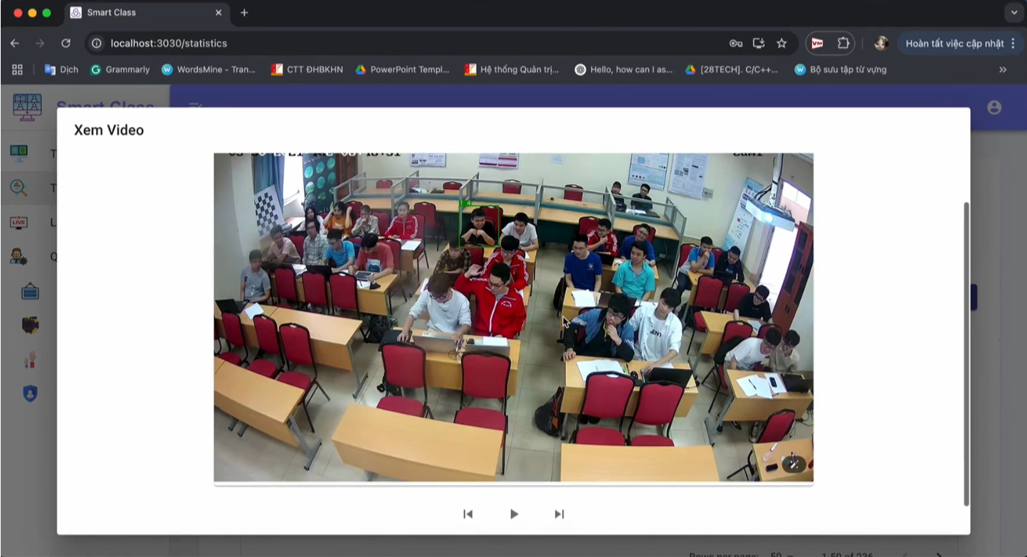
Task: Open the Chrome apps grid icon
Action: pos(17,70)
